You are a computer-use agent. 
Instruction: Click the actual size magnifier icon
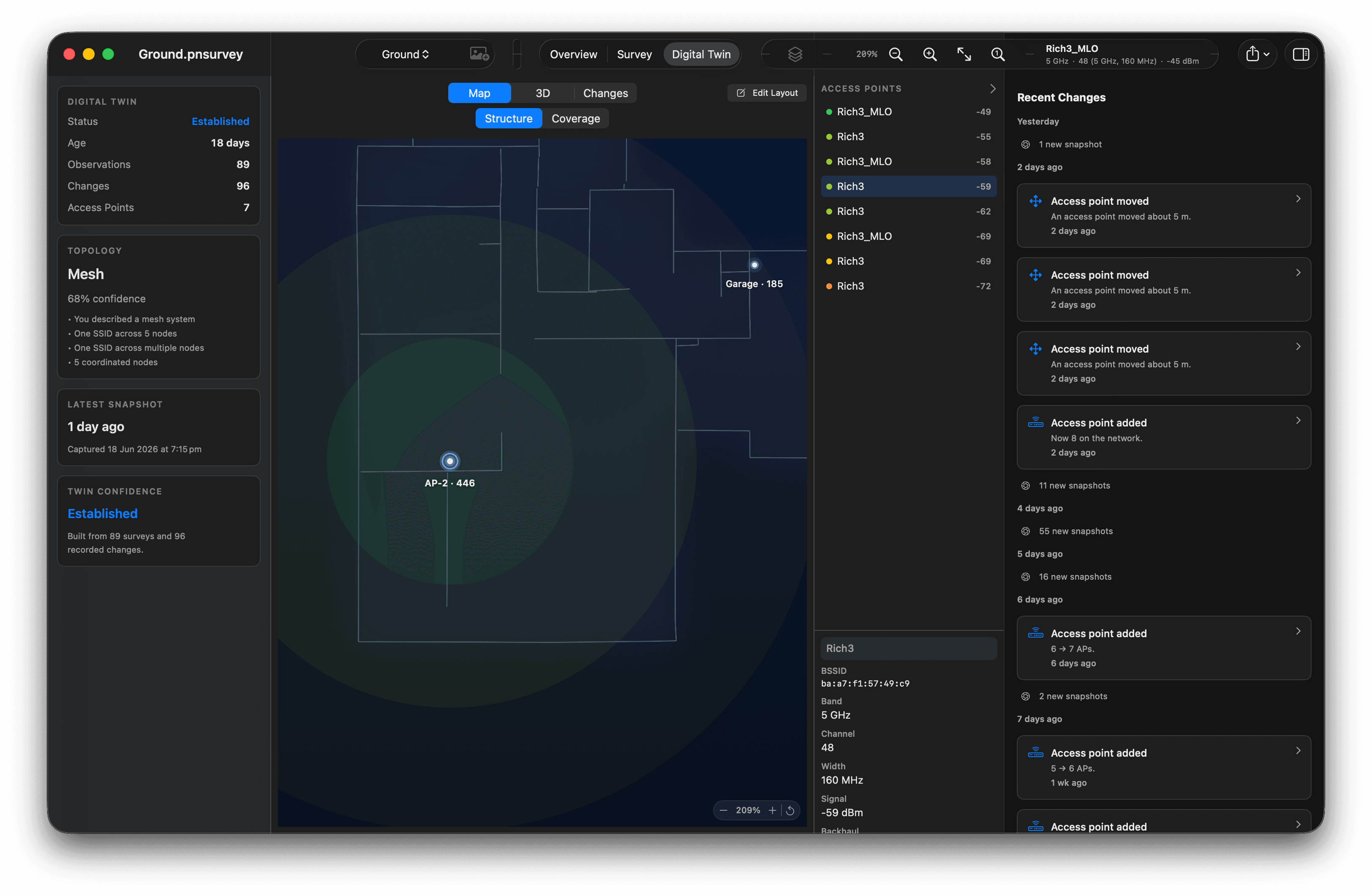(998, 54)
